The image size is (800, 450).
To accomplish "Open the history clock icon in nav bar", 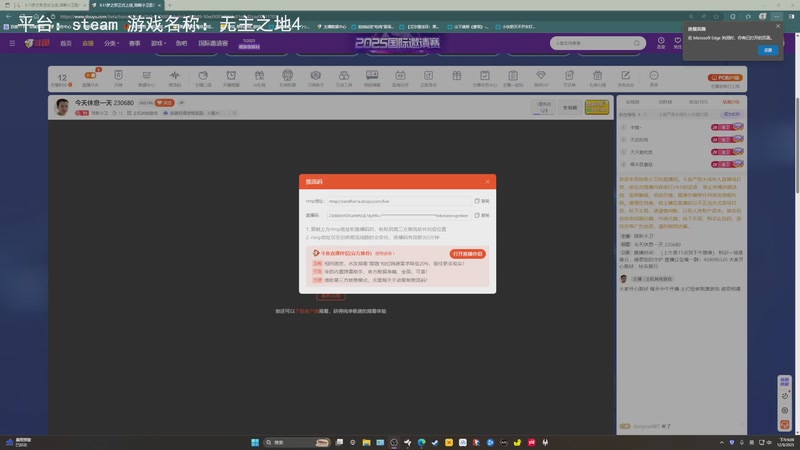I will click(x=661, y=42).
